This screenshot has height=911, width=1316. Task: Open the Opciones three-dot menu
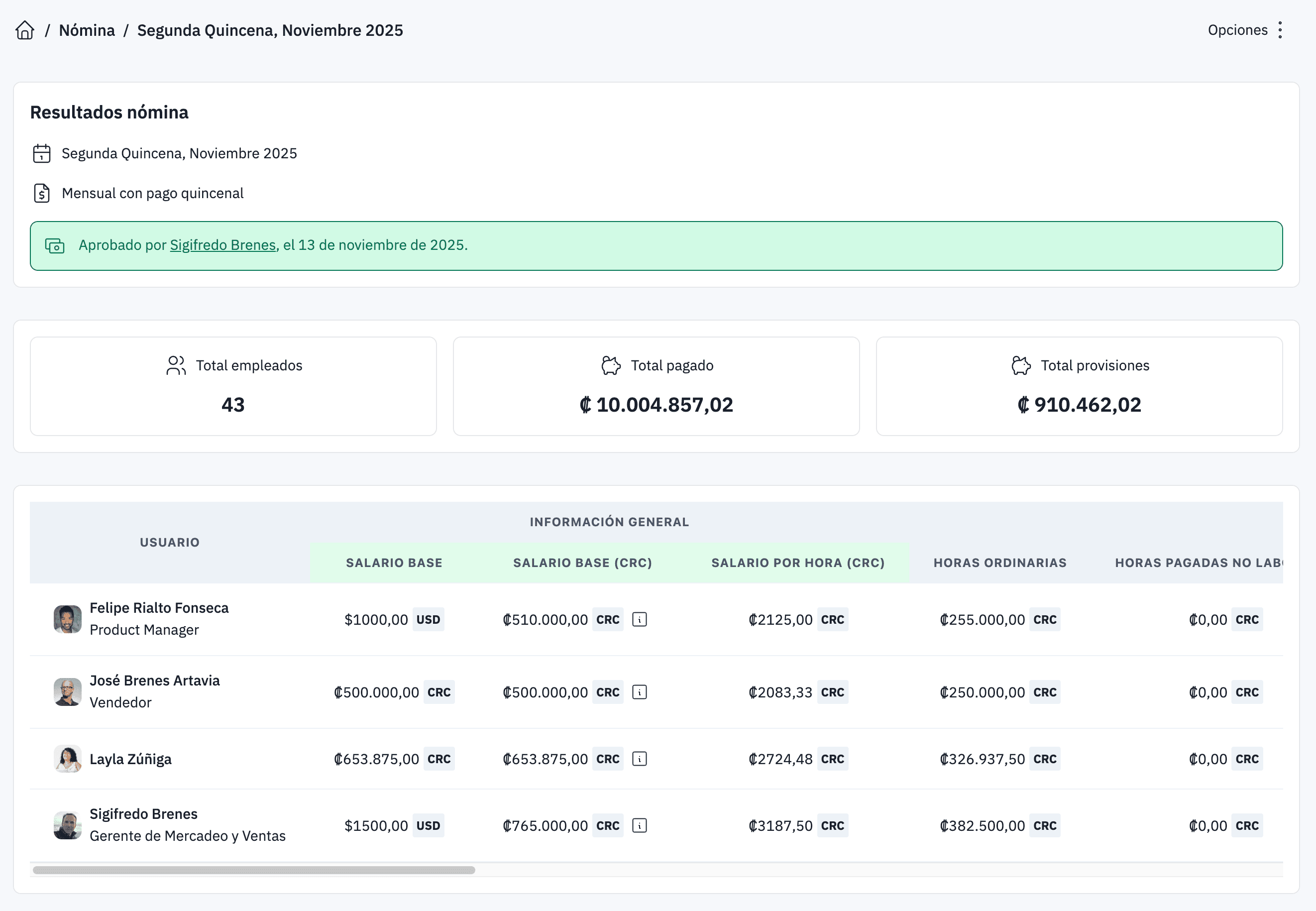(1280, 30)
